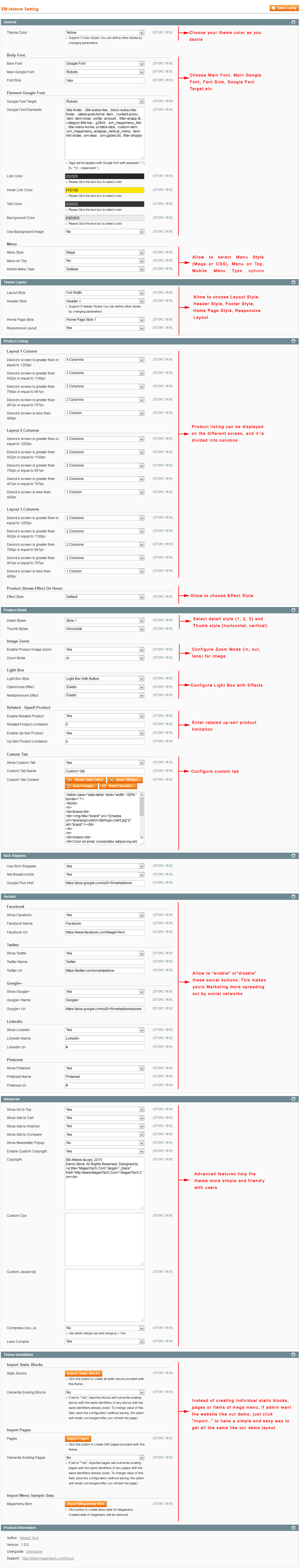Open the Google Font Target dropdown
The width and height of the screenshot is (299, 1568).
click(x=105, y=102)
